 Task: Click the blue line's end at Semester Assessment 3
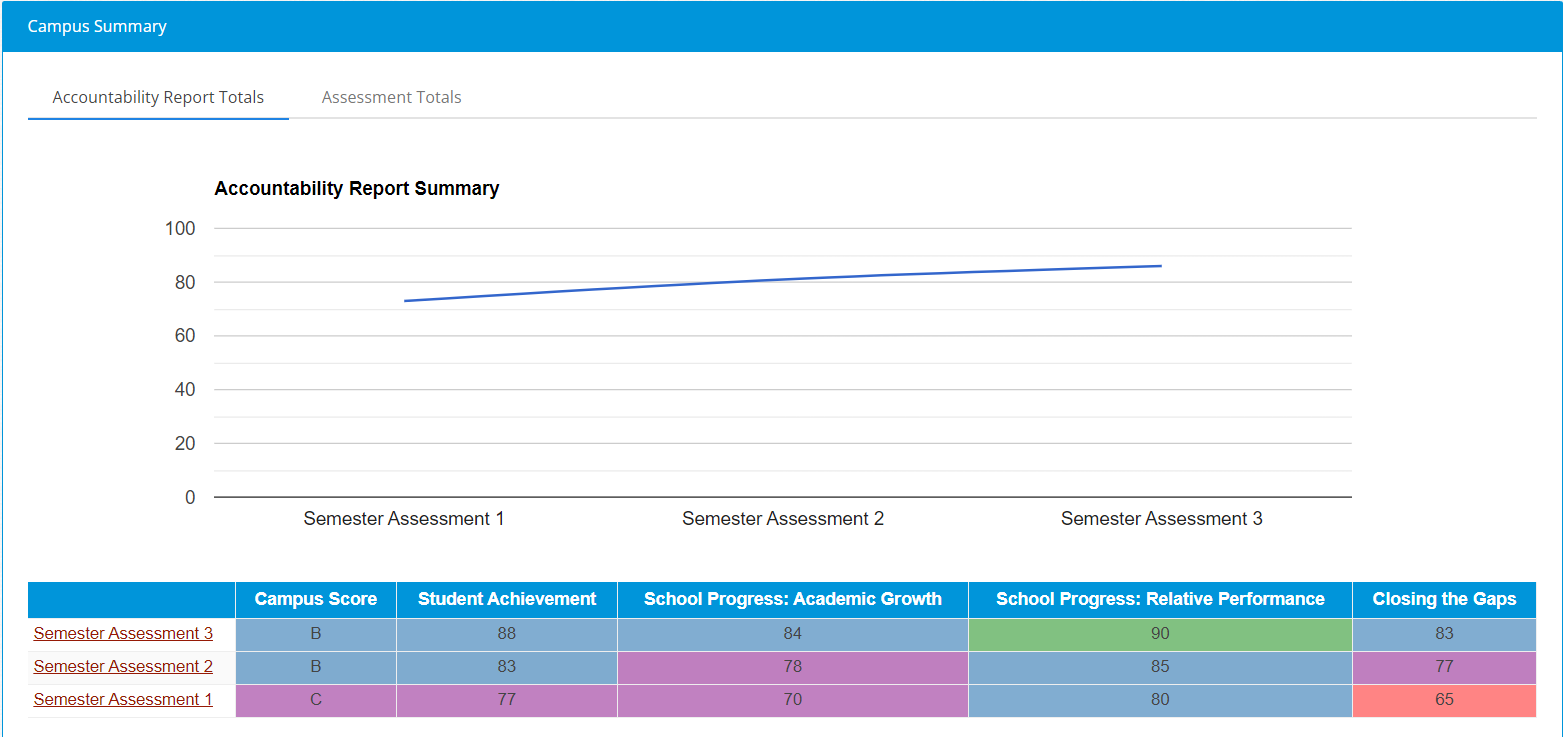(1161, 266)
